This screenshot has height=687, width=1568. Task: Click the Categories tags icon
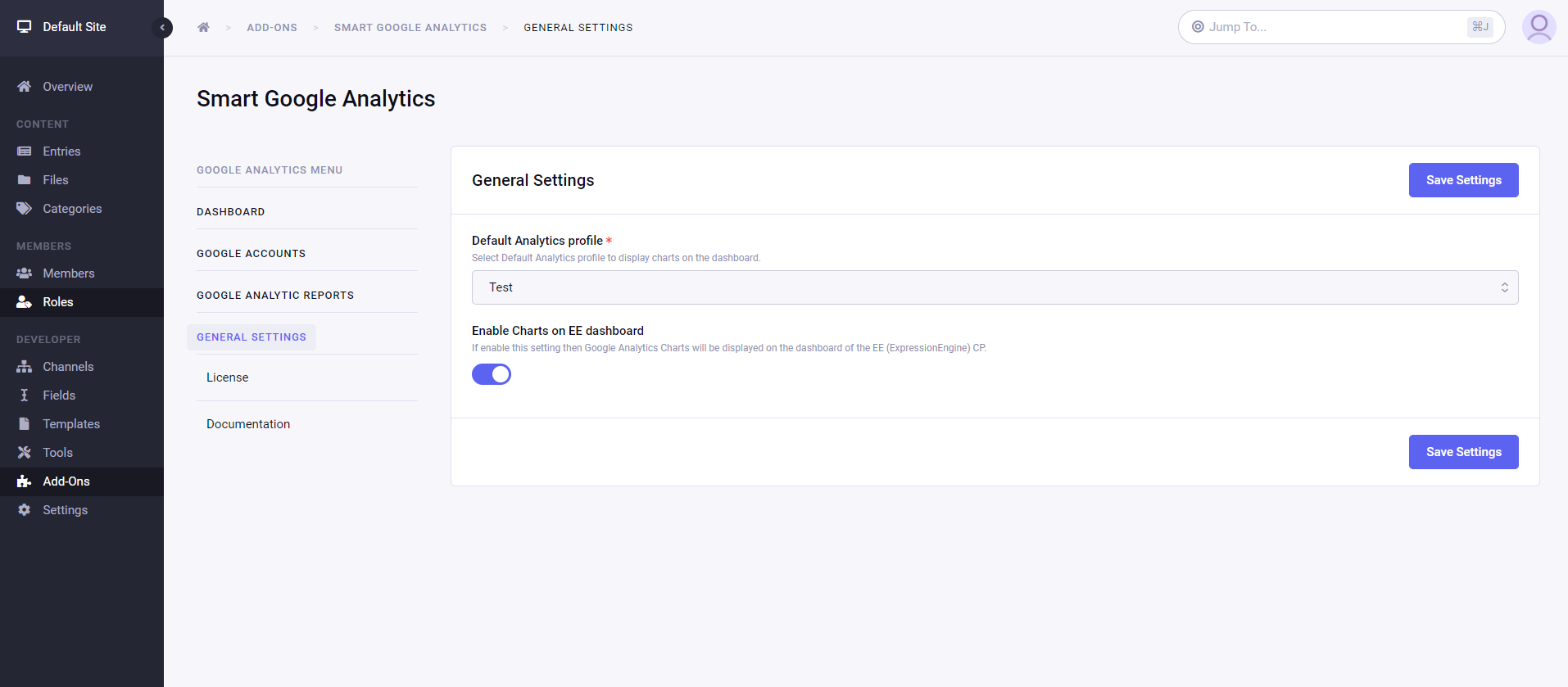point(24,209)
